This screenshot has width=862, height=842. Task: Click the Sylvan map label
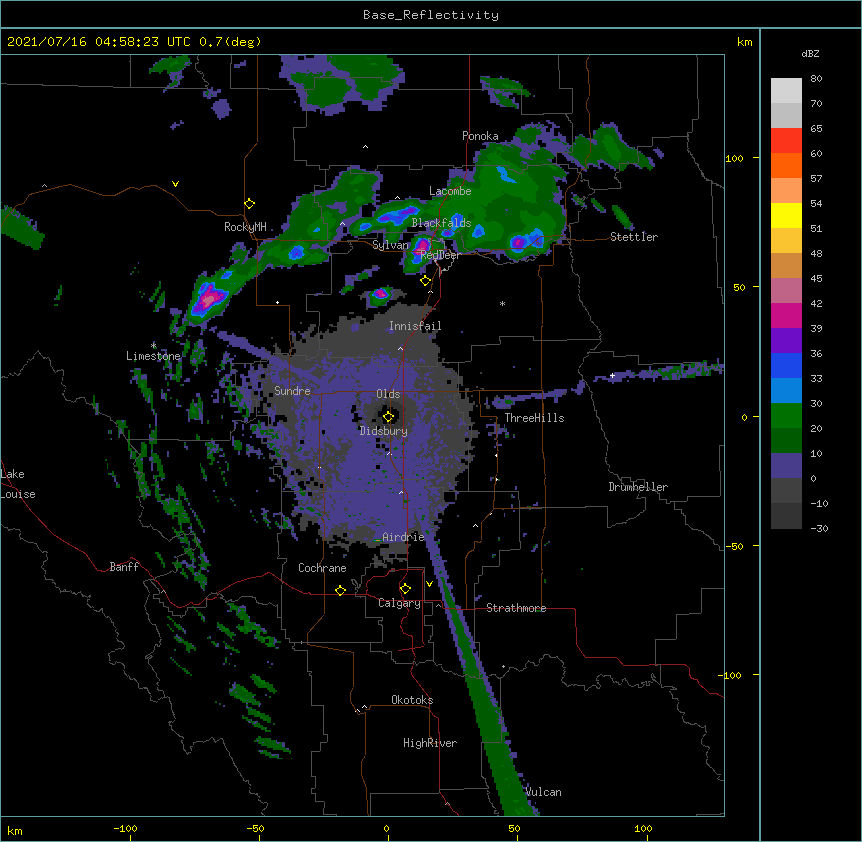tap(391, 245)
